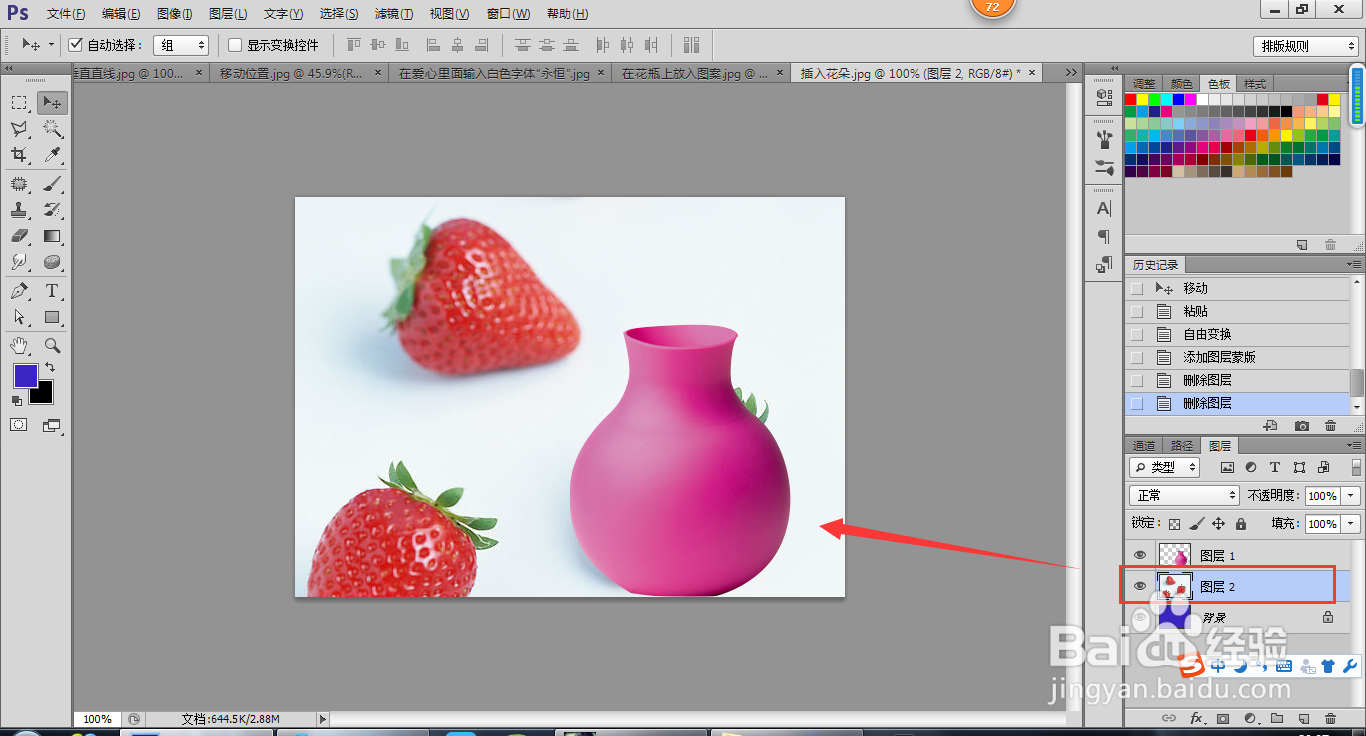Select the Gradient tool
This screenshot has width=1366, height=736.
pyautogui.click(x=52, y=236)
